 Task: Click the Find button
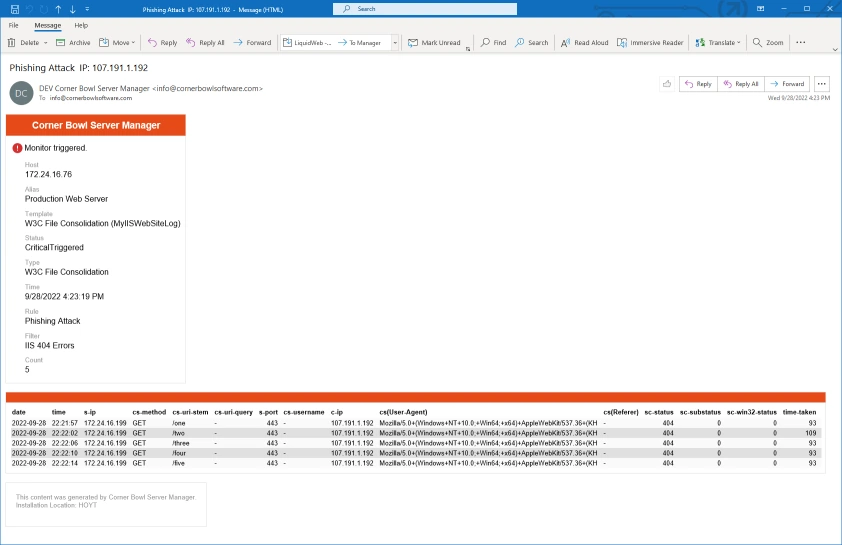pyautogui.click(x=493, y=42)
